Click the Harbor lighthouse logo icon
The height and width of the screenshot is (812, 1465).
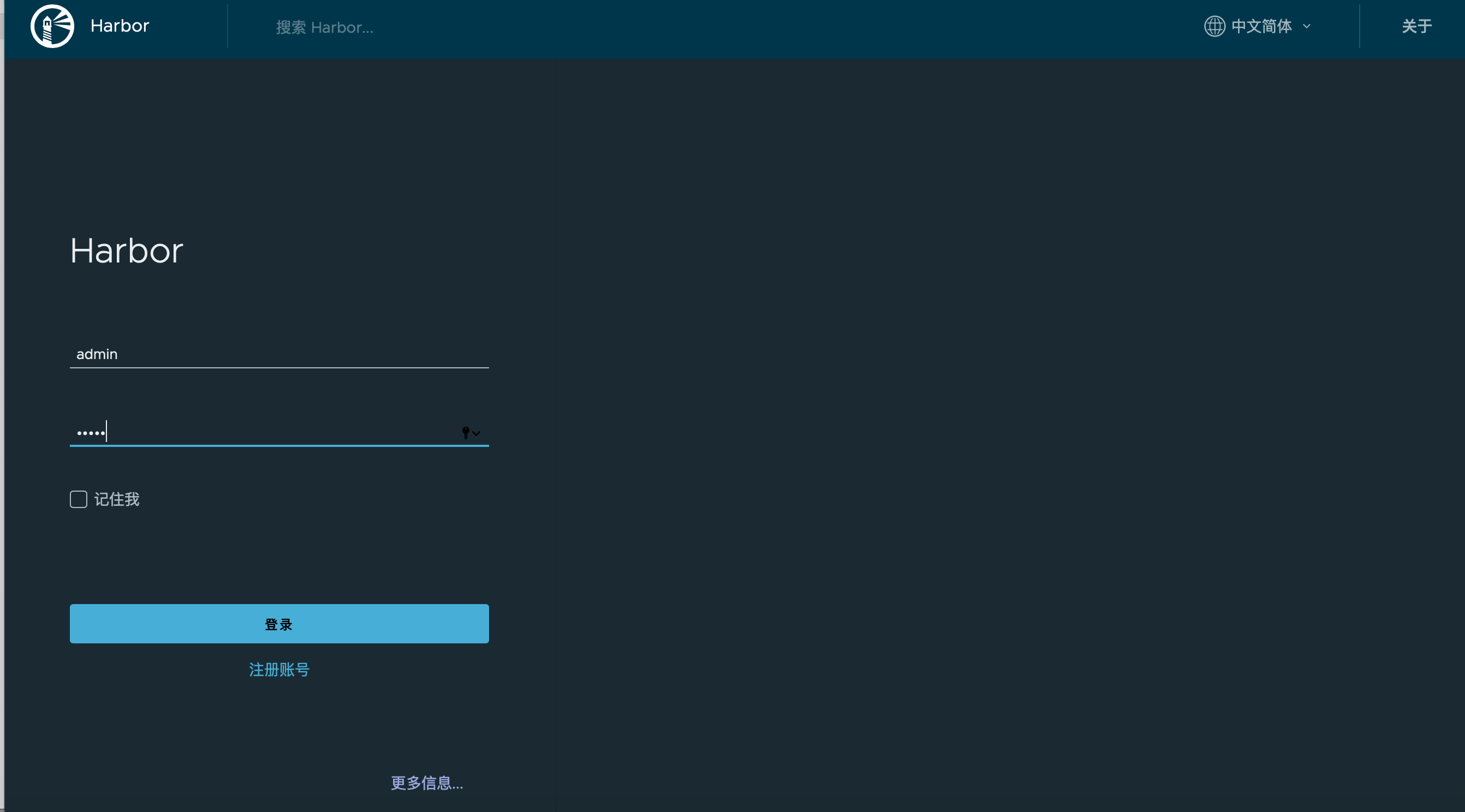(x=52, y=26)
